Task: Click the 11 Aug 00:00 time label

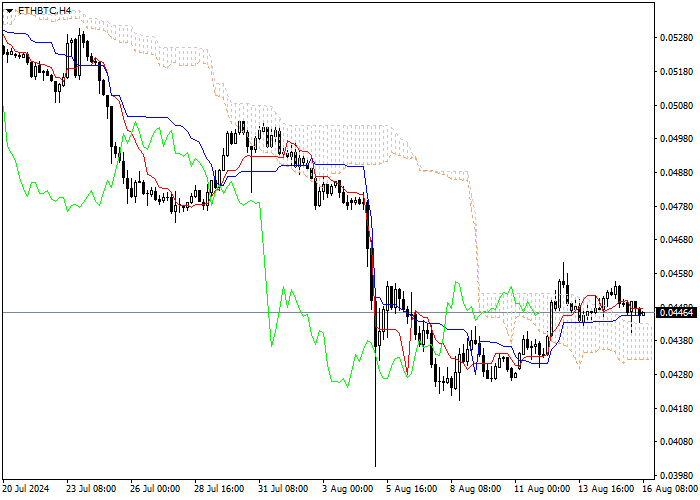Action: pyautogui.click(x=542, y=489)
